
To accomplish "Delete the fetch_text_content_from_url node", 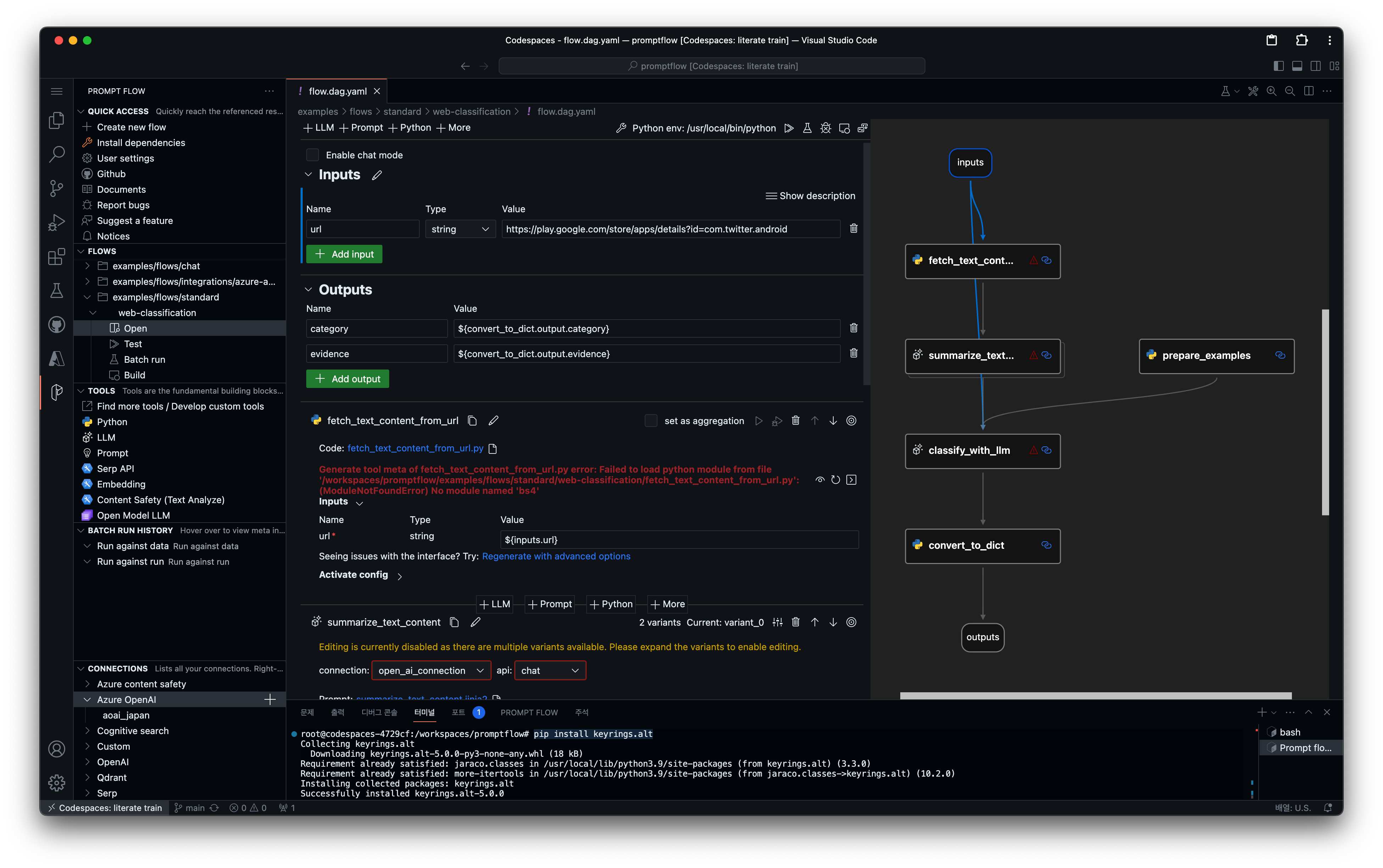I will click(795, 421).
